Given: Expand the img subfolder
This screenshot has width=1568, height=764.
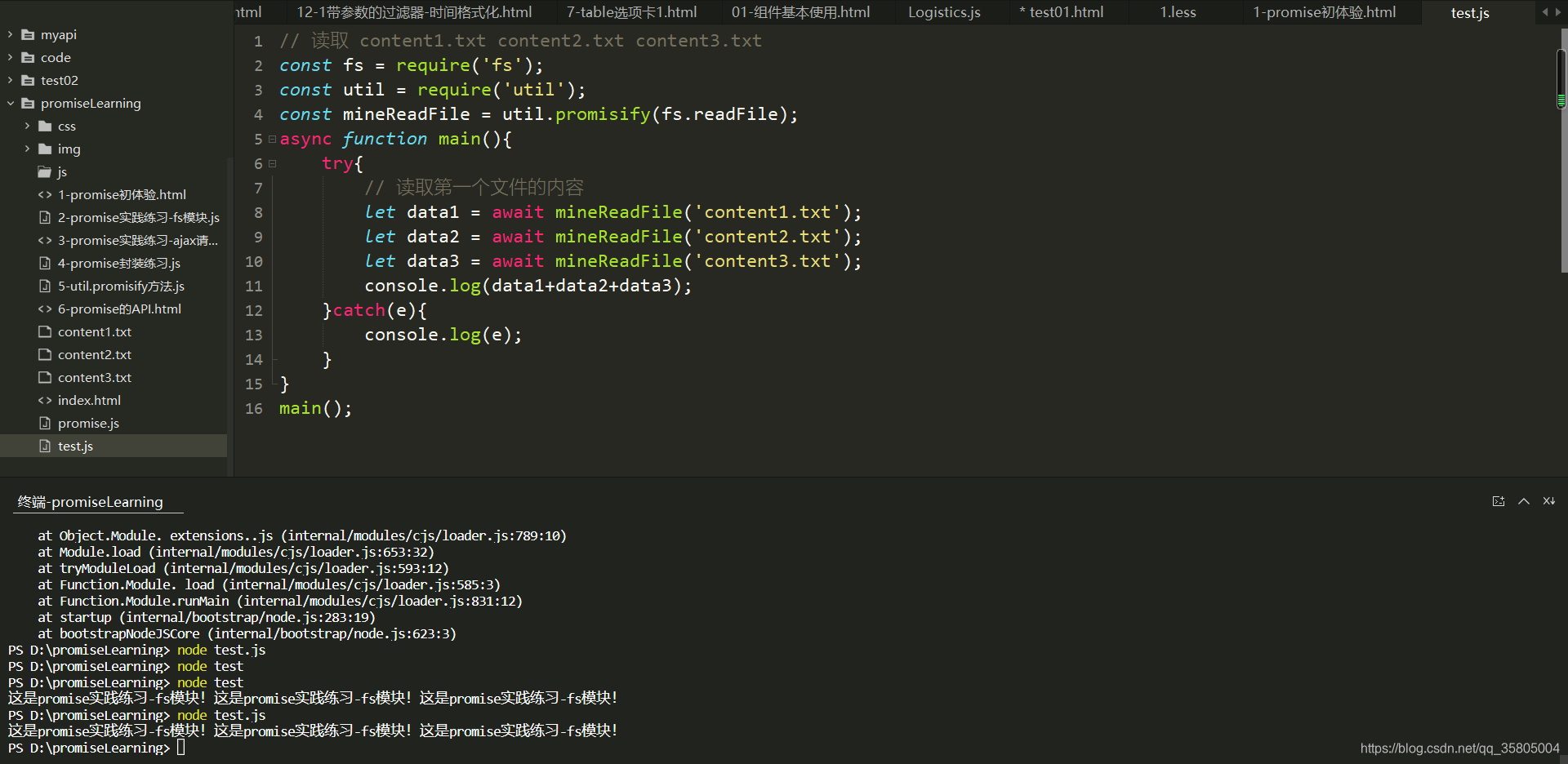Looking at the screenshot, I should tap(27, 149).
